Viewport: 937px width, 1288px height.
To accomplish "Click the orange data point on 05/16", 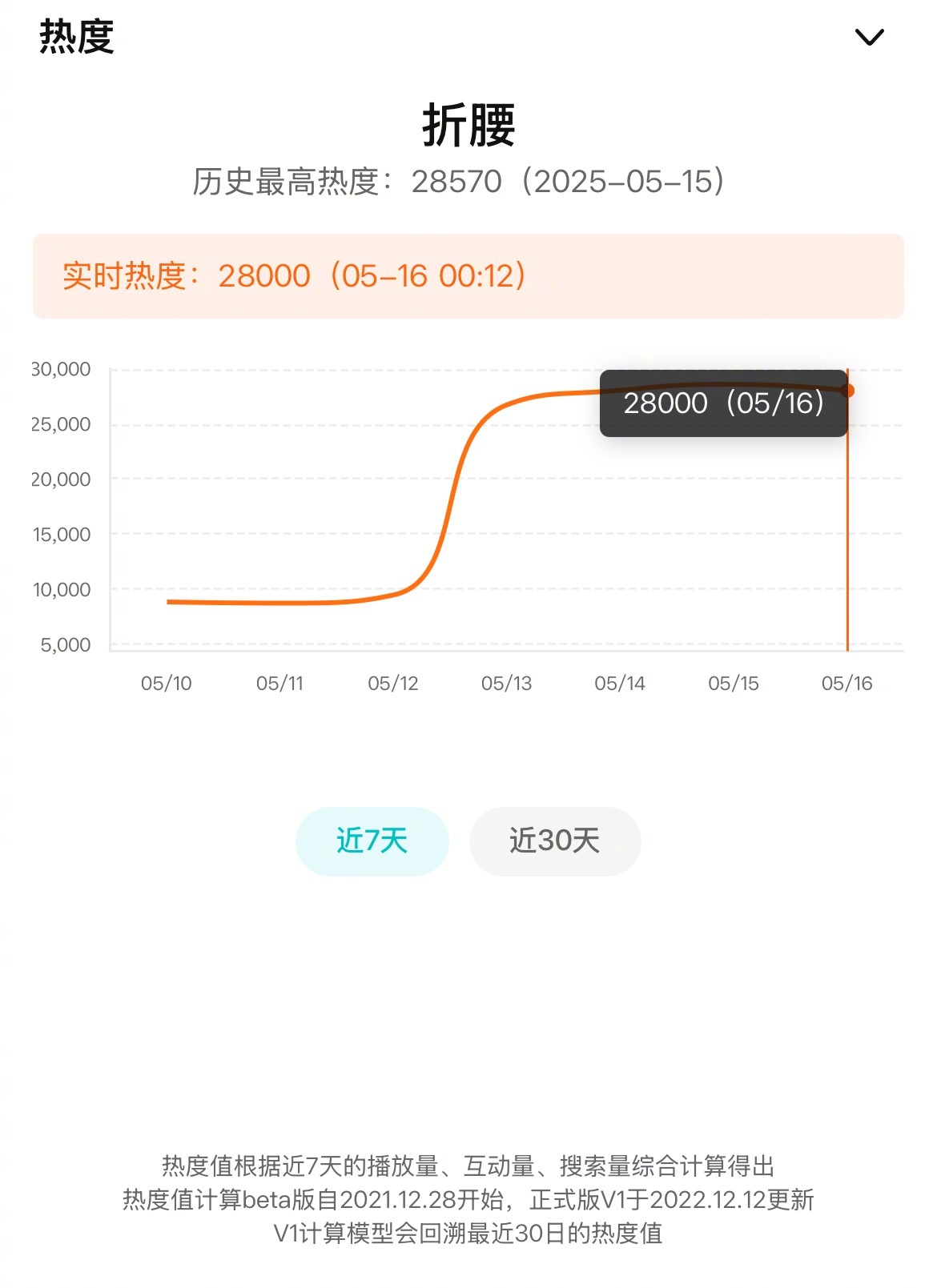I will pos(848,391).
